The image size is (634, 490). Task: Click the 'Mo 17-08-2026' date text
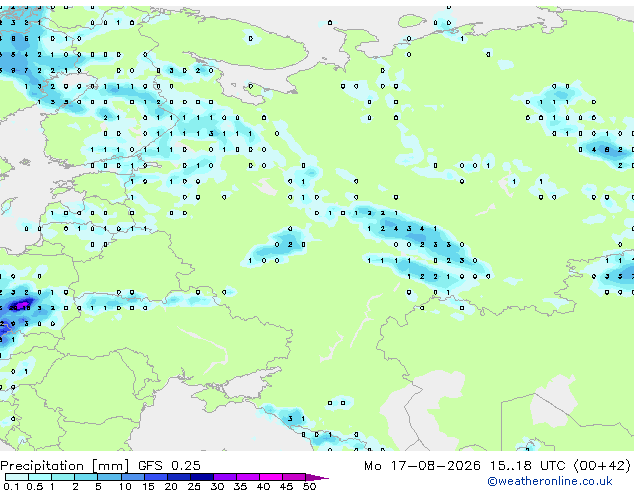[x=422, y=466]
